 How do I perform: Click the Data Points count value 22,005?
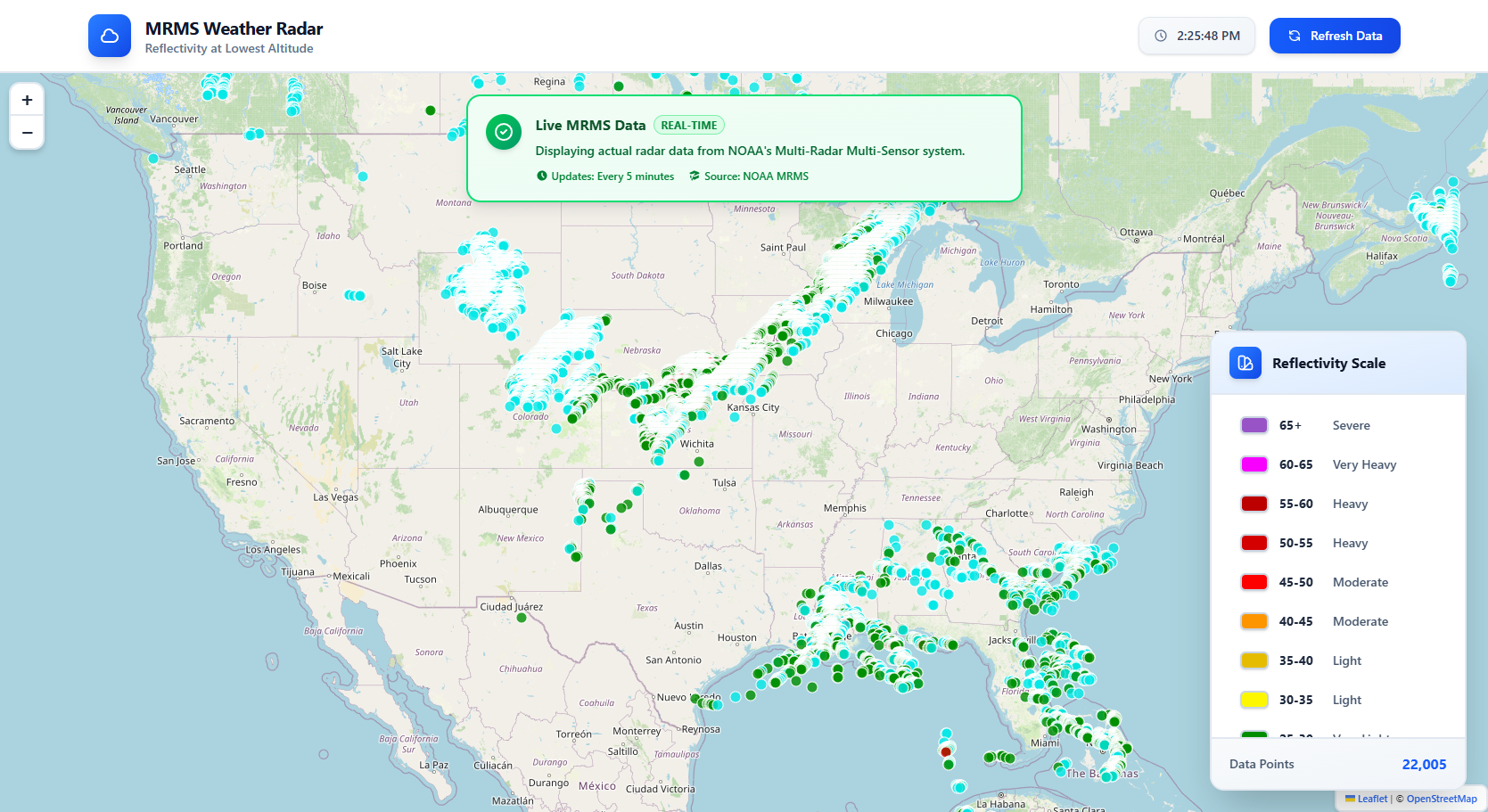1425,764
